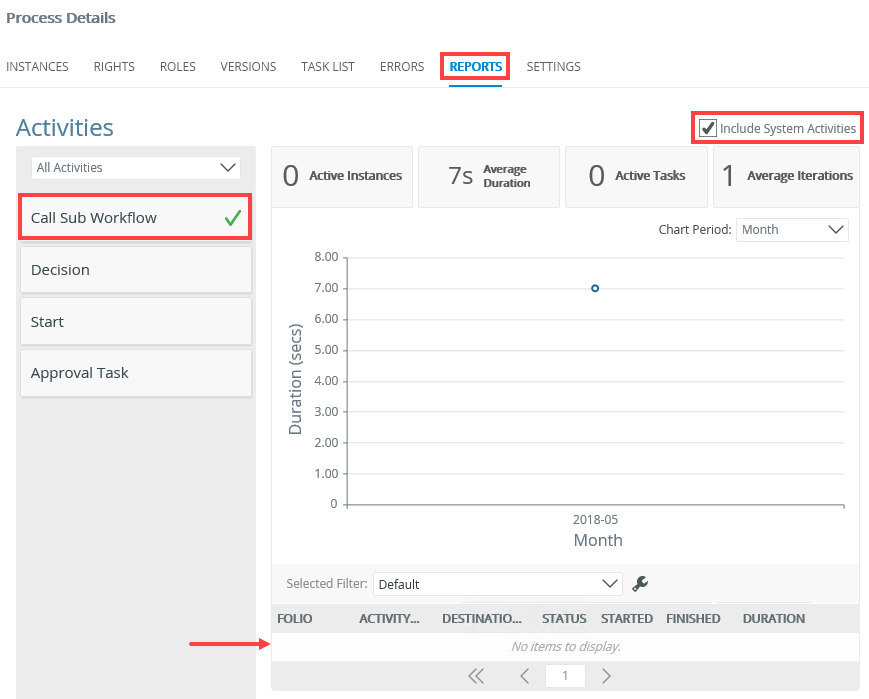Go to previous page arrow
Image resolution: width=869 pixels, height=699 pixels.
pyautogui.click(x=524, y=676)
